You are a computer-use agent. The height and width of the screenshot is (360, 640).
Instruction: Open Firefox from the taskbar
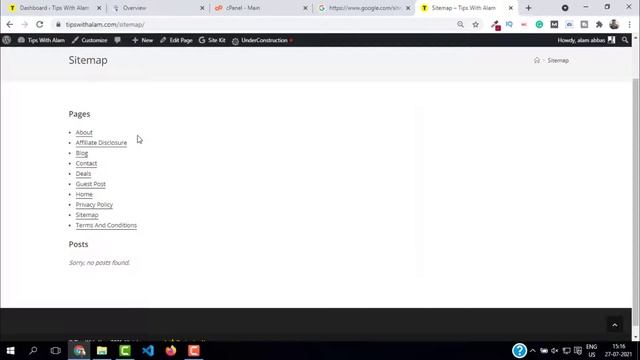pos(171,351)
